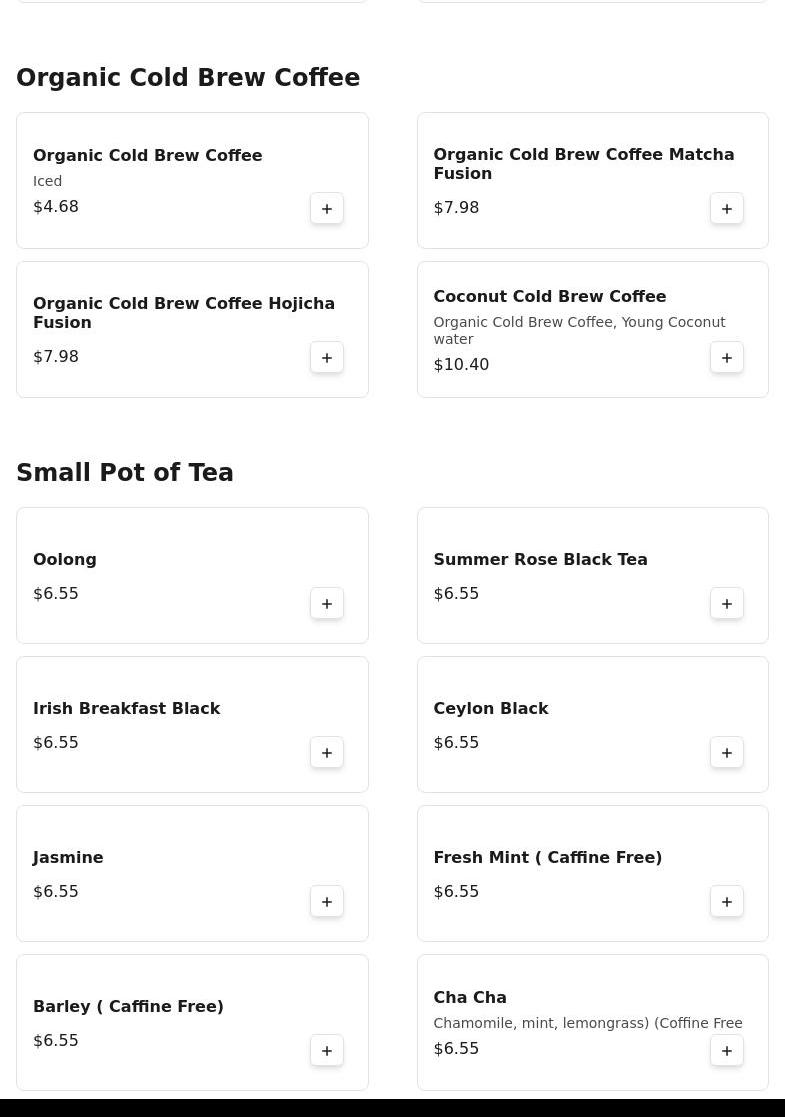Image resolution: width=785 pixels, height=1117 pixels.
Task: Click the Organic Cold Brew Coffee section heading
Action: [188, 78]
